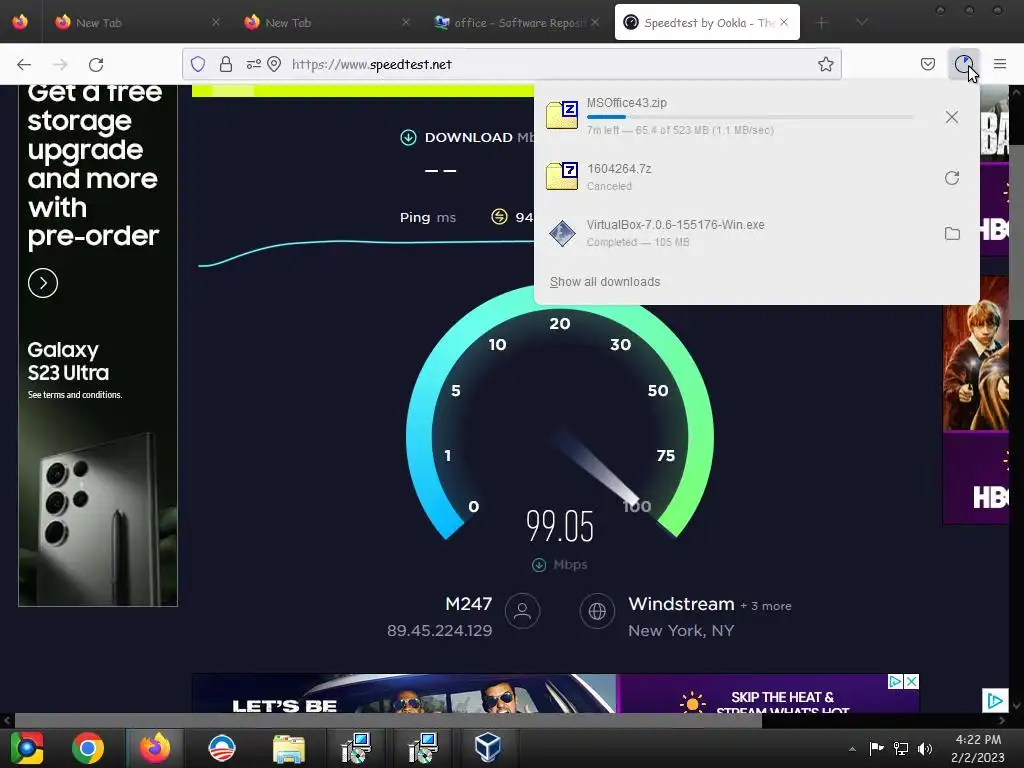Switch to the second New Tab
The height and width of the screenshot is (768, 1024).
point(325,22)
